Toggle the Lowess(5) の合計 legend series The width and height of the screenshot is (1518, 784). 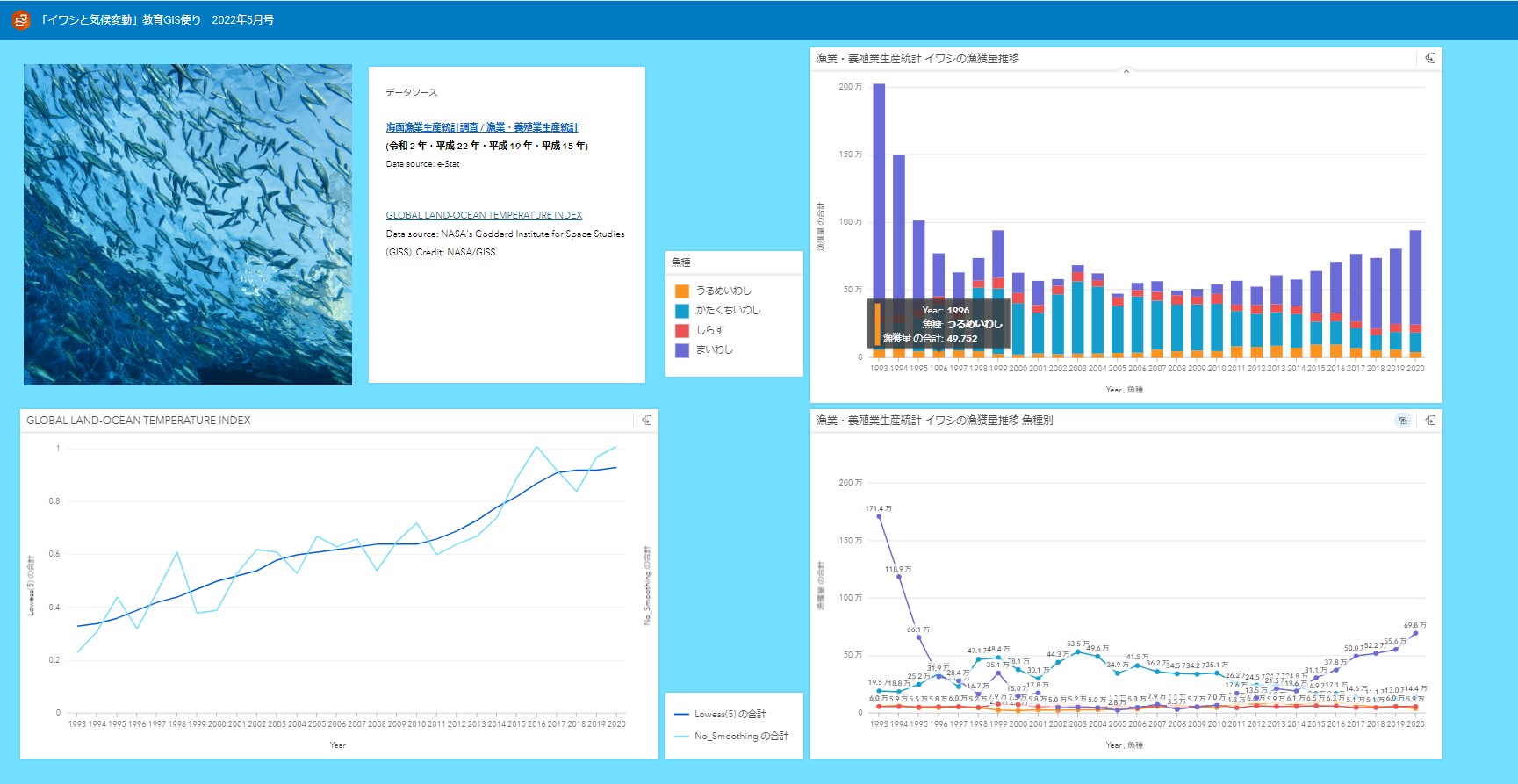click(x=730, y=714)
